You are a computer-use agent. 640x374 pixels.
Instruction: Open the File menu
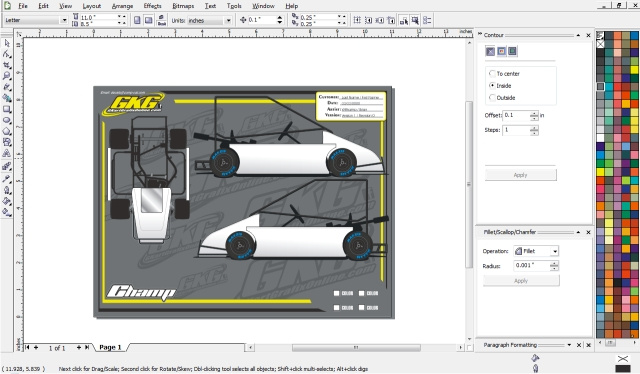(23, 6)
